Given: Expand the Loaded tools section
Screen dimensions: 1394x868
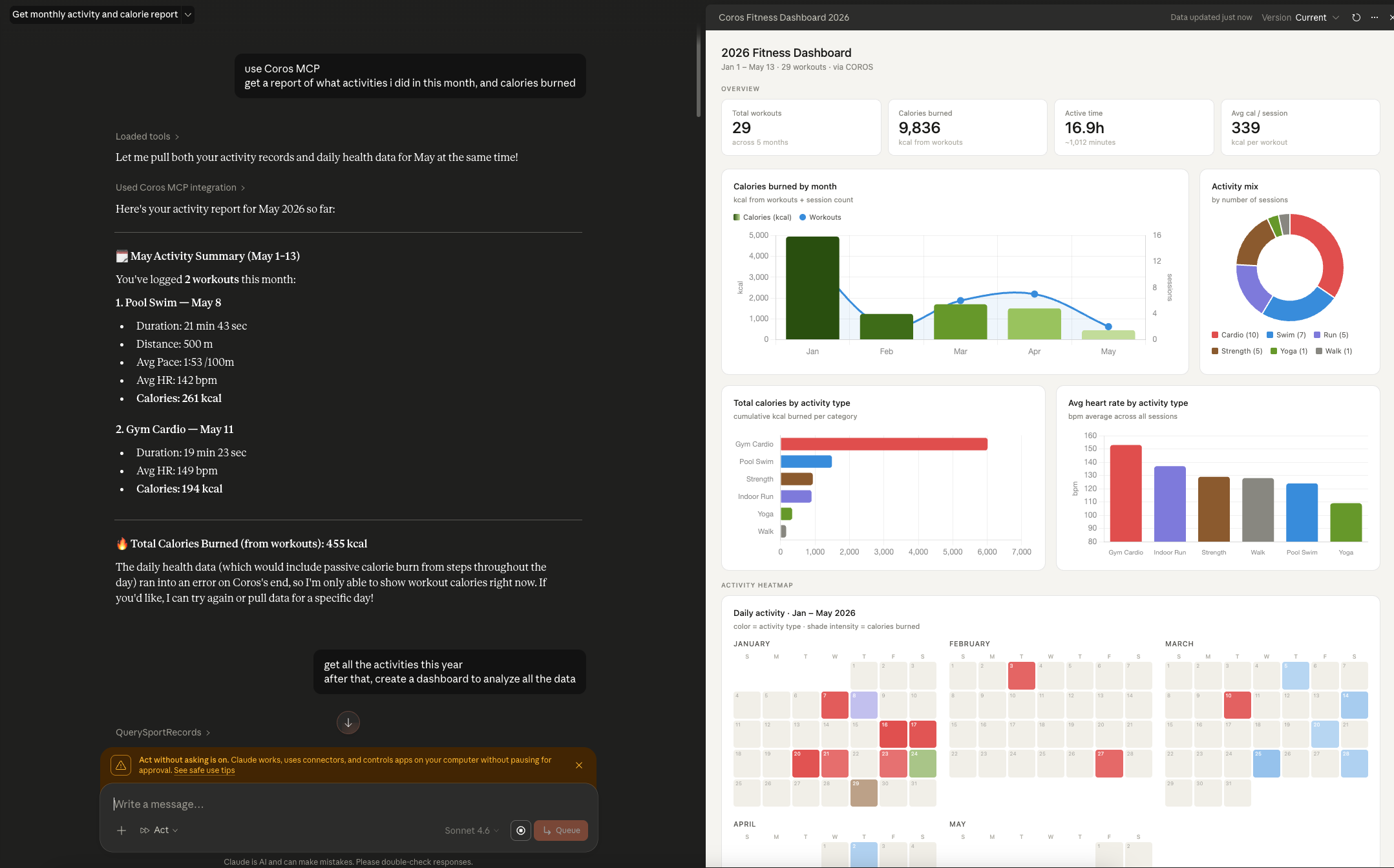Looking at the screenshot, I should coord(147,136).
